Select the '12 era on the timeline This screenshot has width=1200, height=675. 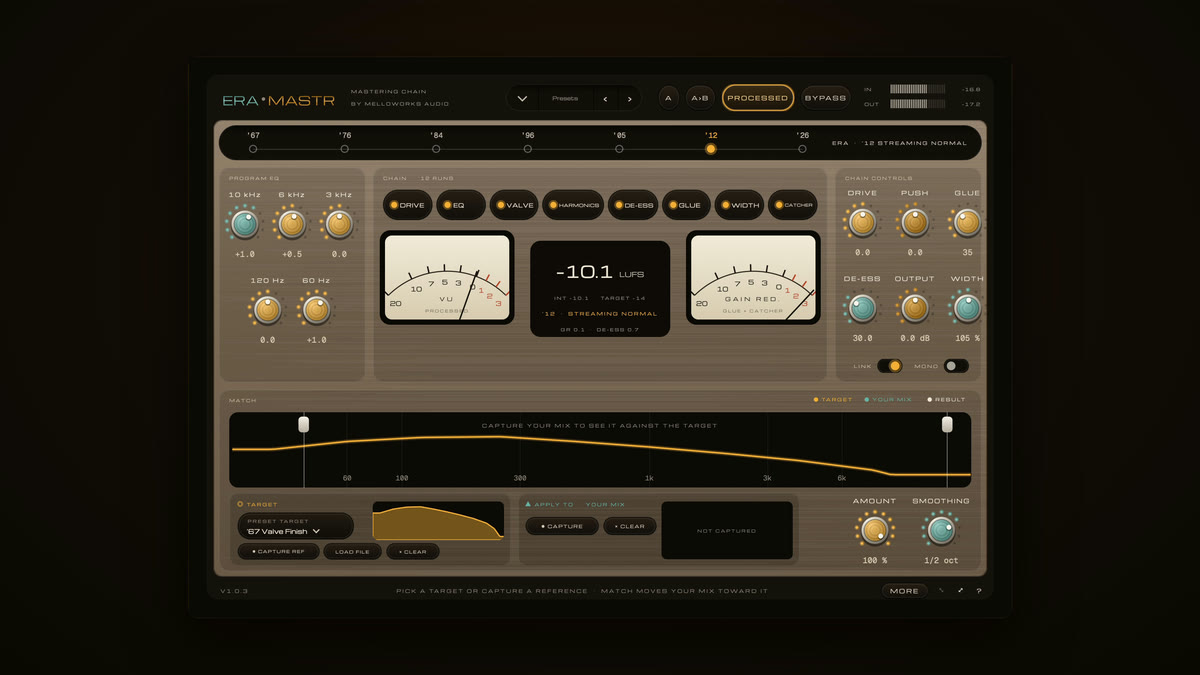[711, 148]
